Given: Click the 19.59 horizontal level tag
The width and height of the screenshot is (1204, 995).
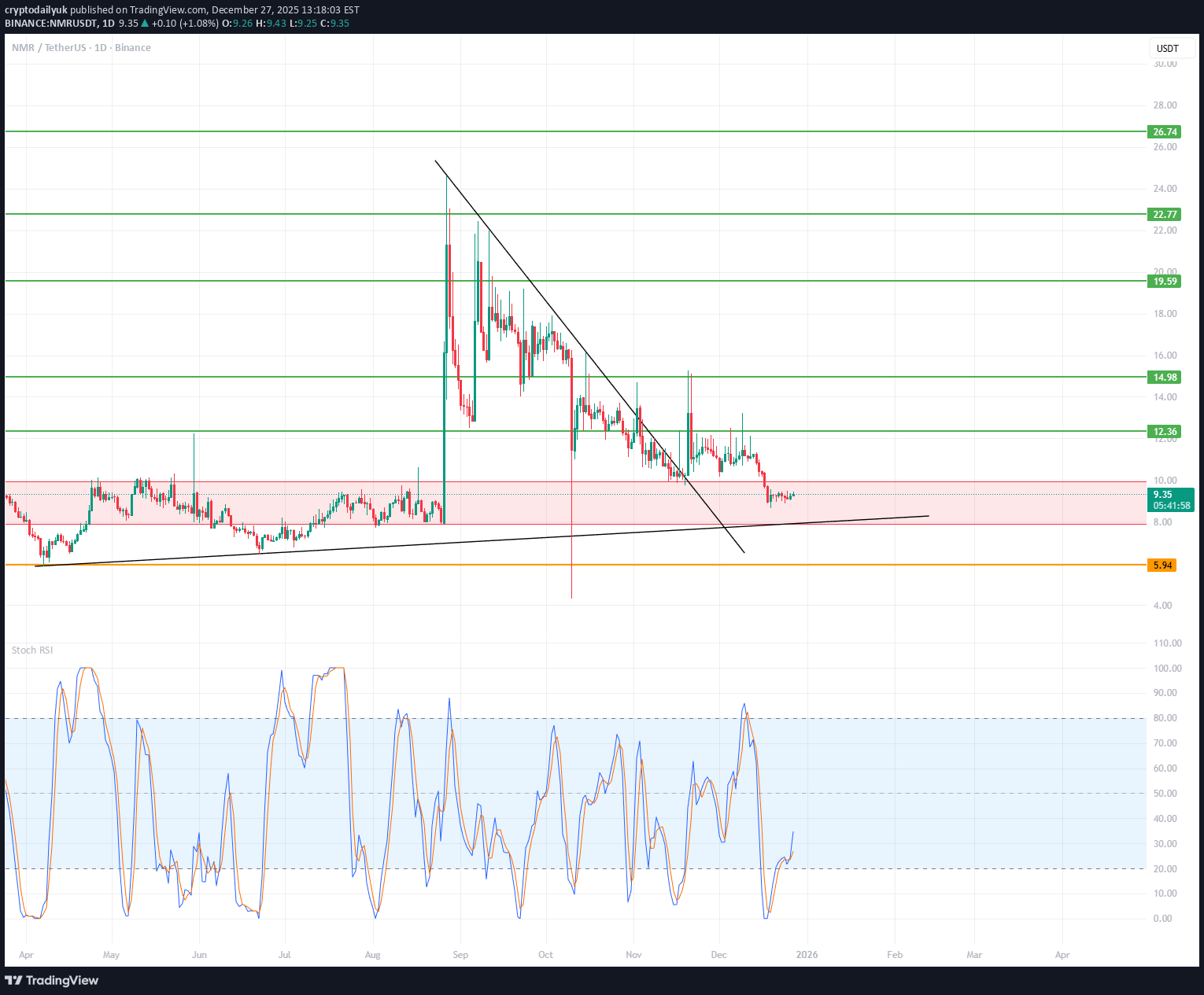Looking at the screenshot, I should pos(1164,282).
